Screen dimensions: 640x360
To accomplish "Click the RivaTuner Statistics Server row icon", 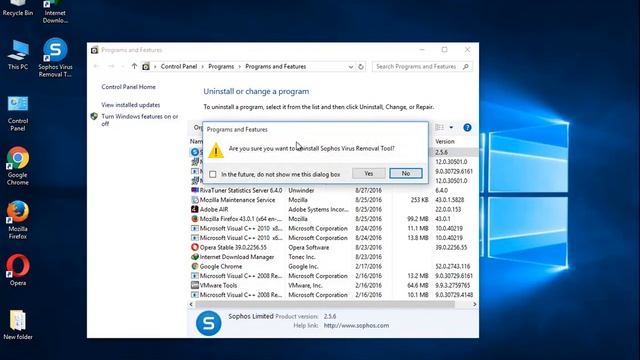I will click(195, 190).
